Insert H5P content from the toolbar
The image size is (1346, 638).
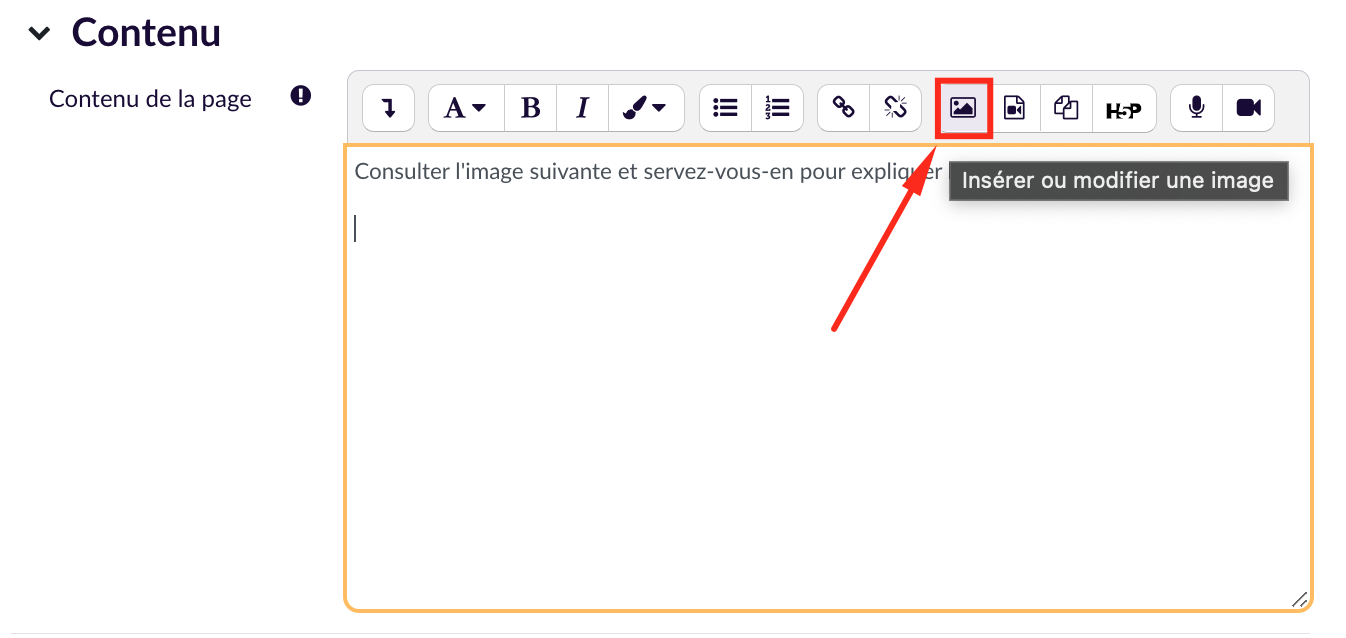pyautogui.click(x=1123, y=109)
